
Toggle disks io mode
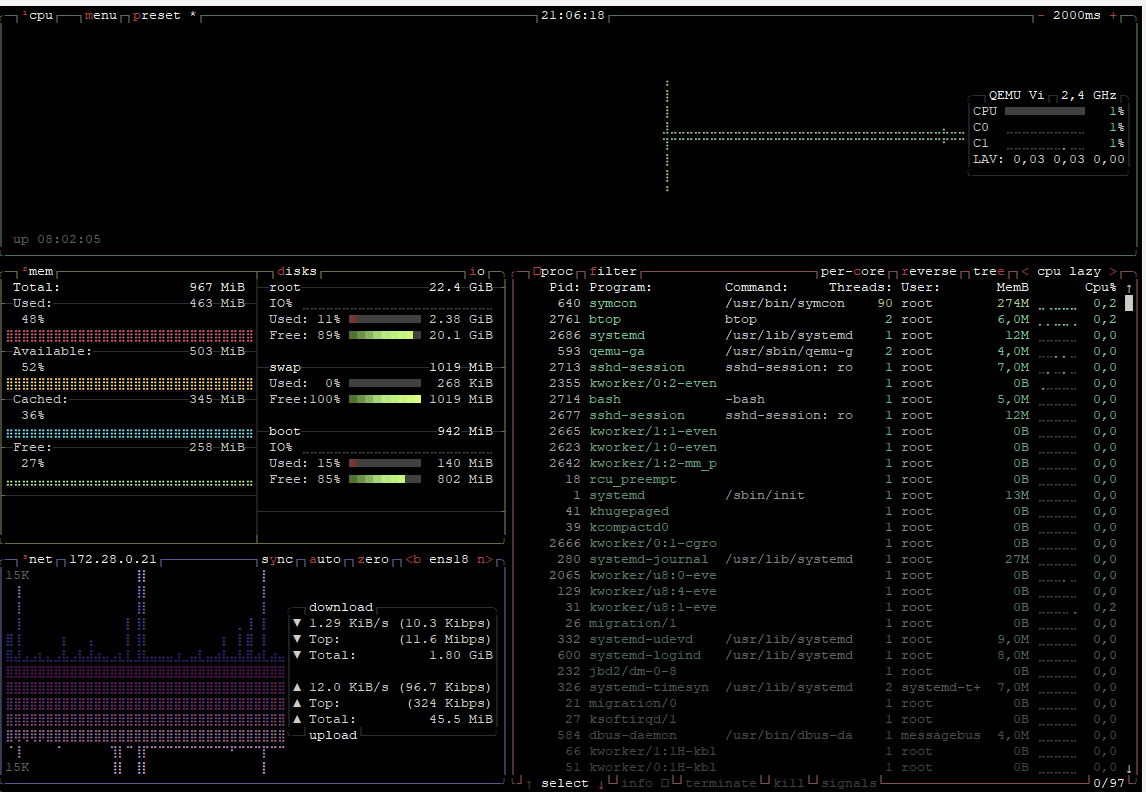coord(477,271)
